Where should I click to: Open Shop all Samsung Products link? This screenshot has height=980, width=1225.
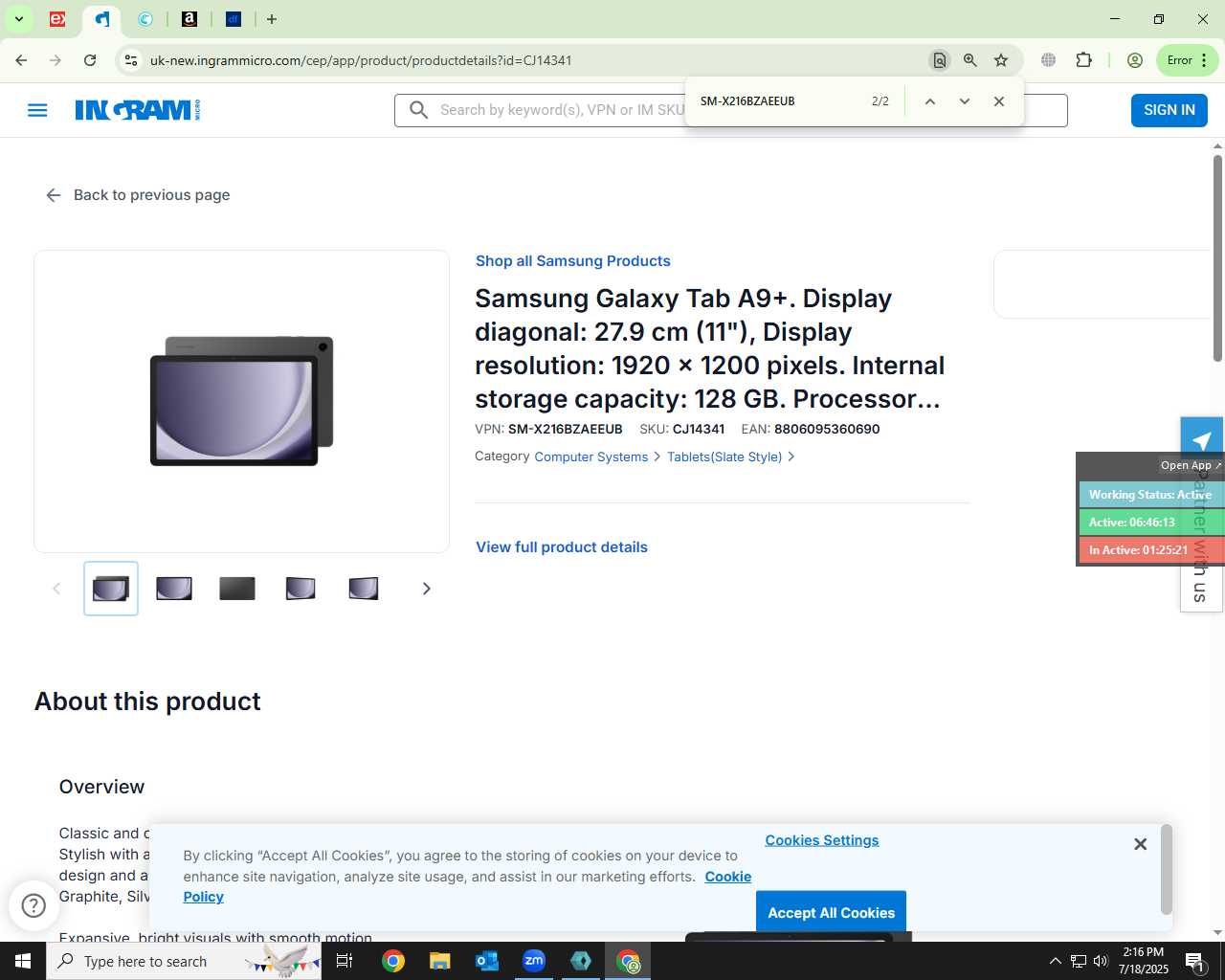click(572, 261)
